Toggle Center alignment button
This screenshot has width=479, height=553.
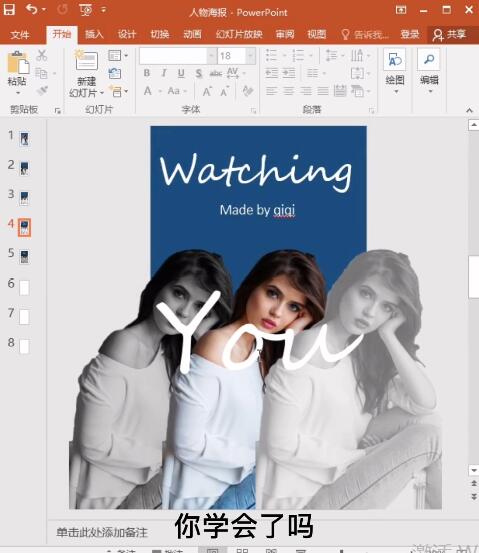pos(288,91)
